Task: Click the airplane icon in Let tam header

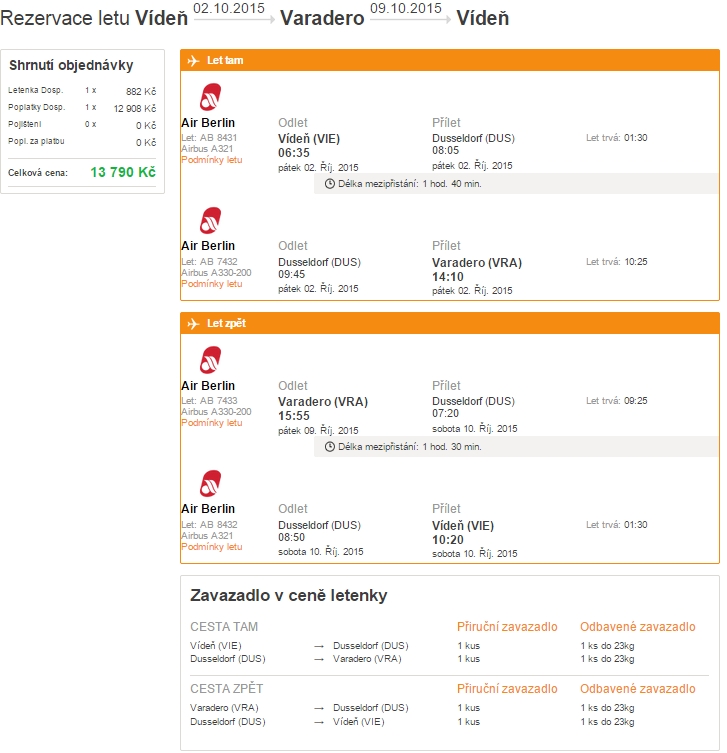Action: coord(193,61)
